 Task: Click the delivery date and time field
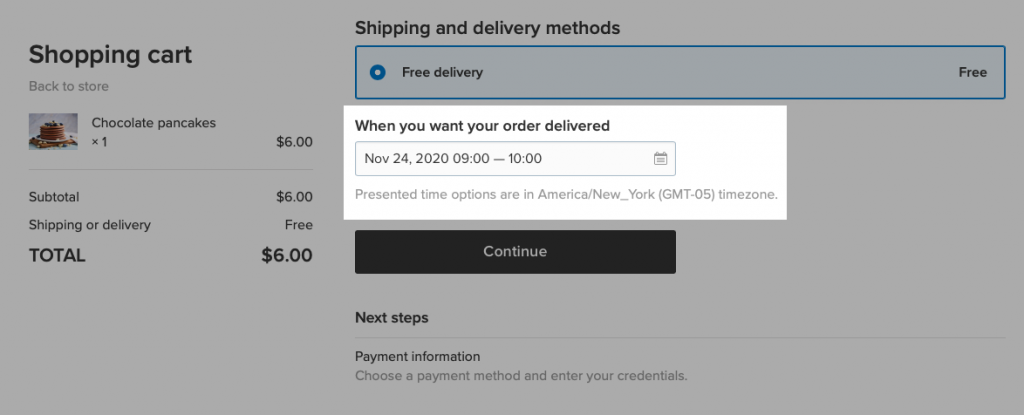coord(515,158)
